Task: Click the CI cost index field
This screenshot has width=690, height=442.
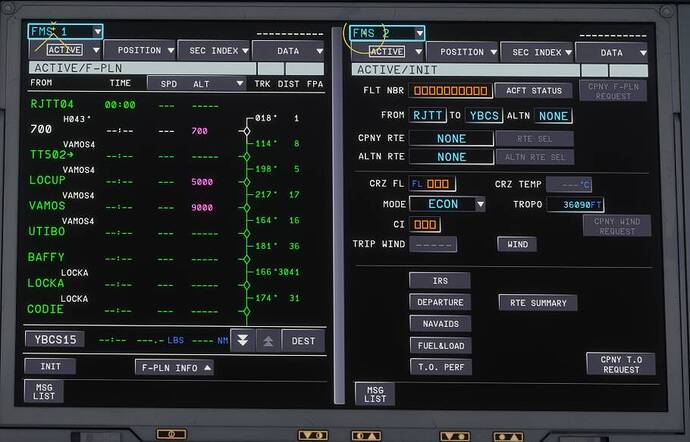Action: (425, 225)
